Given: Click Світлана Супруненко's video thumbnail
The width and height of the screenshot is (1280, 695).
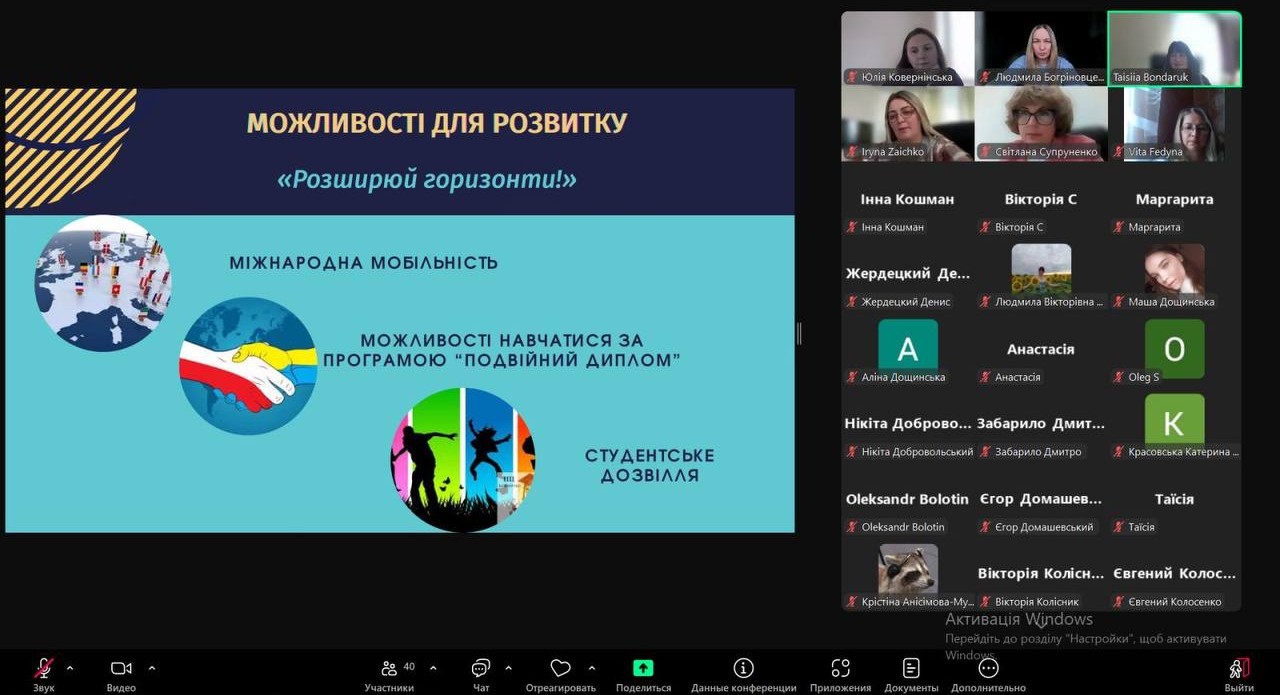Looking at the screenshot, I should click(x=1041, y=123).
